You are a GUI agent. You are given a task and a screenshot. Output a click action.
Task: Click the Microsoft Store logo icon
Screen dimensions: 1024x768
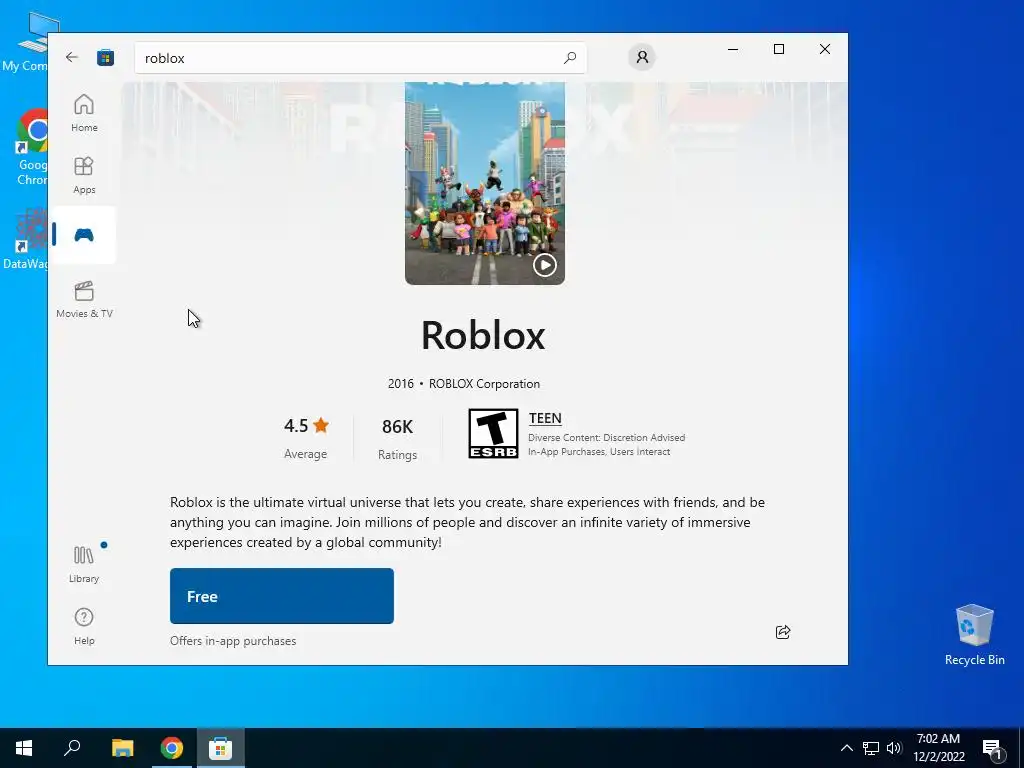click(x=105, y=57)
